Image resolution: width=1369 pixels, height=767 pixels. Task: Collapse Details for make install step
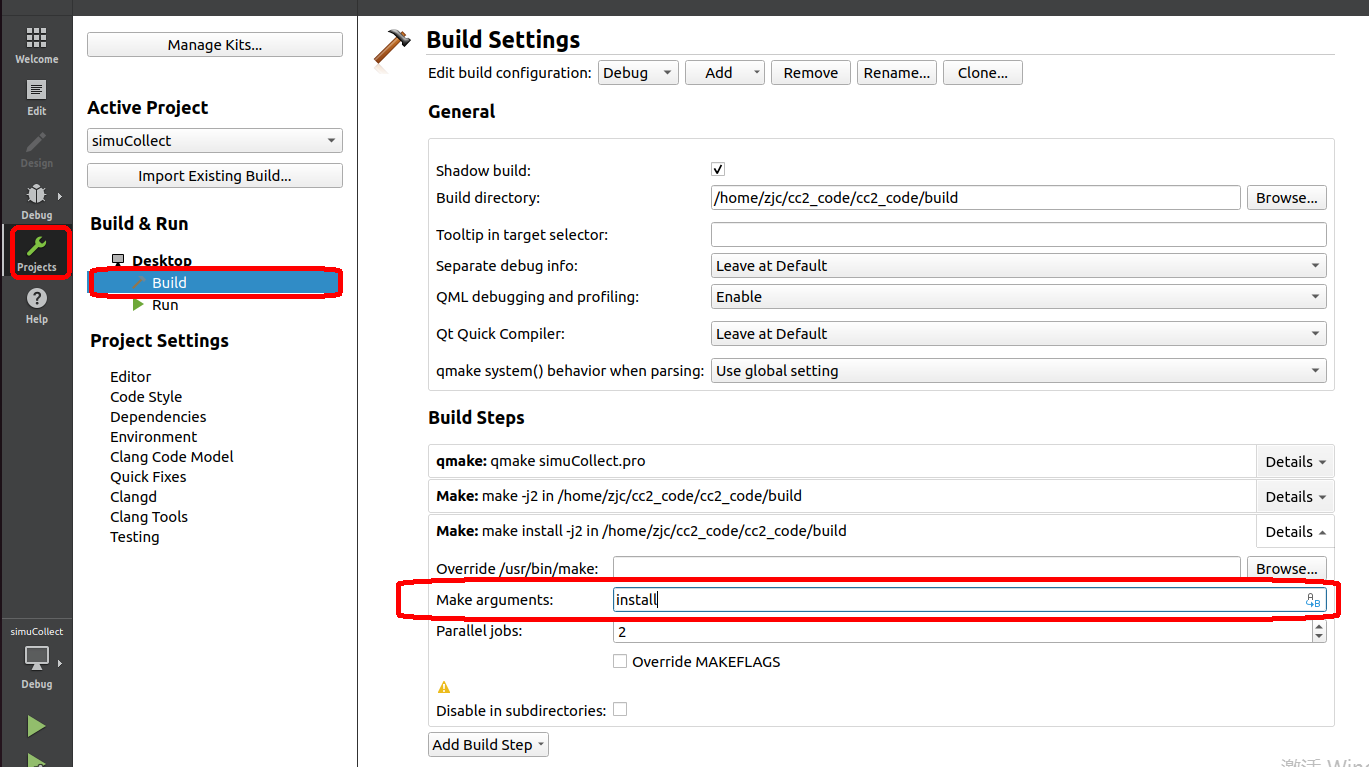1295,532
